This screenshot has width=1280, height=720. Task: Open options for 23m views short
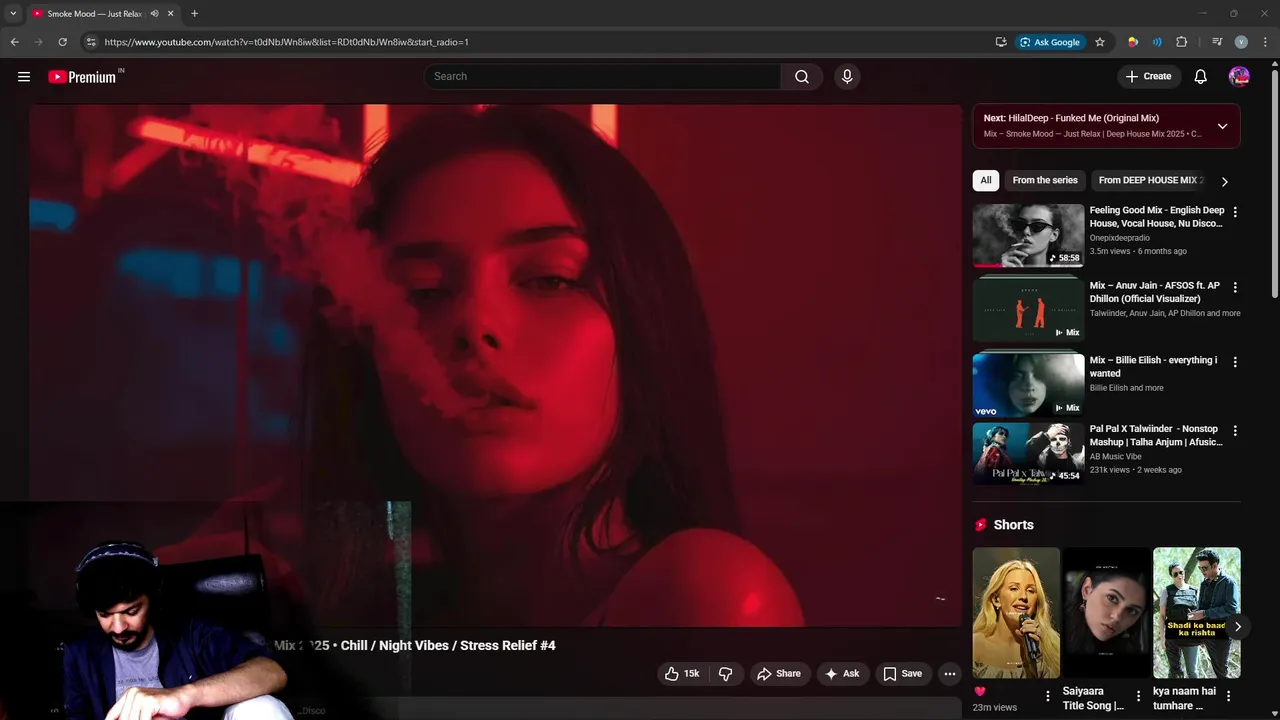point(1048,696)
